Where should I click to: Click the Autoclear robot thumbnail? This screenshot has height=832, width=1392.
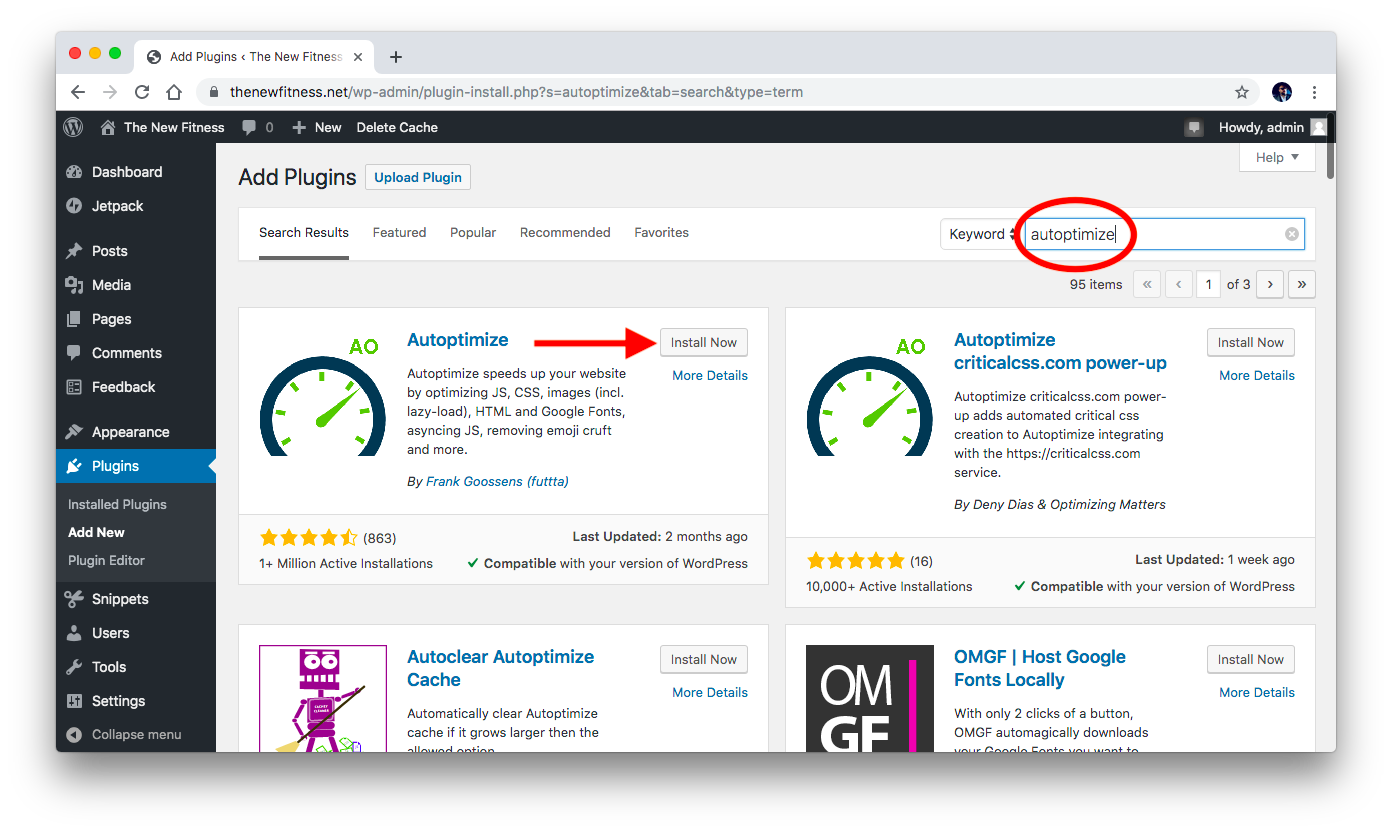pyautogui.click(x=323, y=698)
